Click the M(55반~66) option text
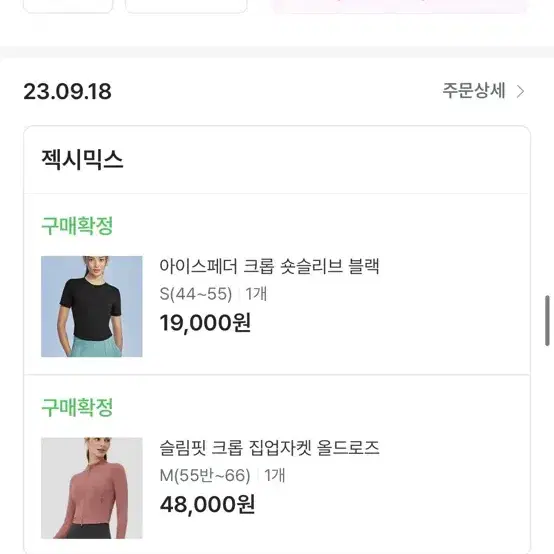The height and width of the screenshot is (554, 554). click(x=205, y=475)
